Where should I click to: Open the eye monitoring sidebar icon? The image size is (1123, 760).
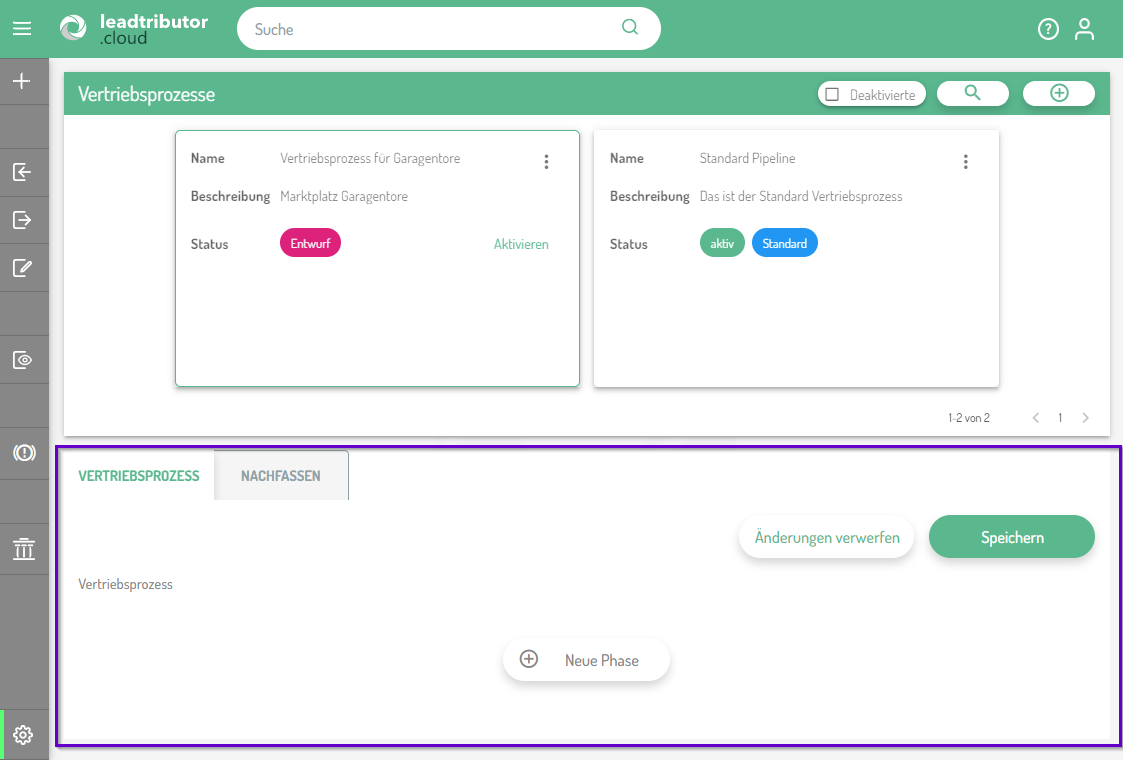[x=22, y=360]
